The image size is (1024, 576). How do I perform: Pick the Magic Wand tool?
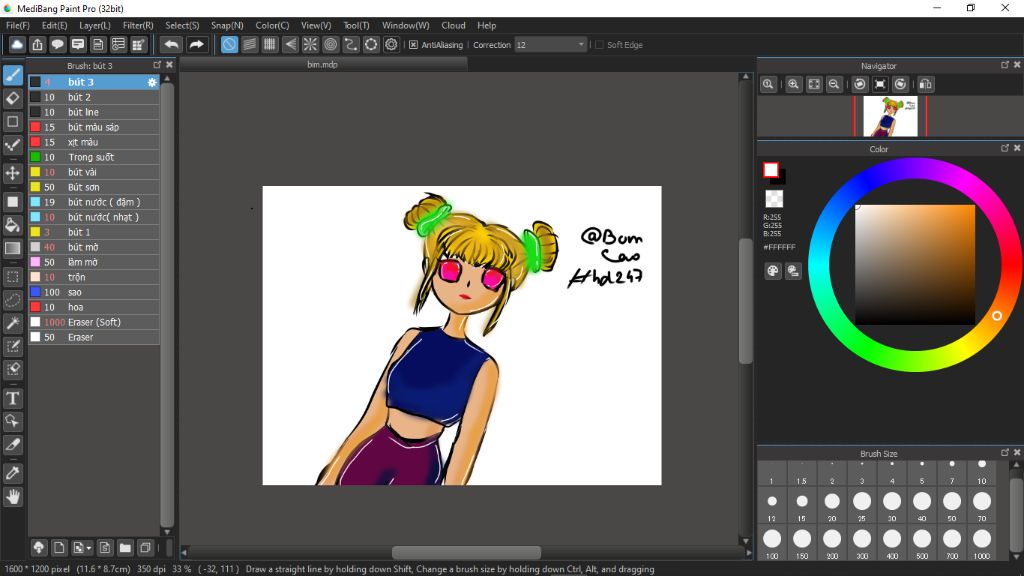click(12, 323)
